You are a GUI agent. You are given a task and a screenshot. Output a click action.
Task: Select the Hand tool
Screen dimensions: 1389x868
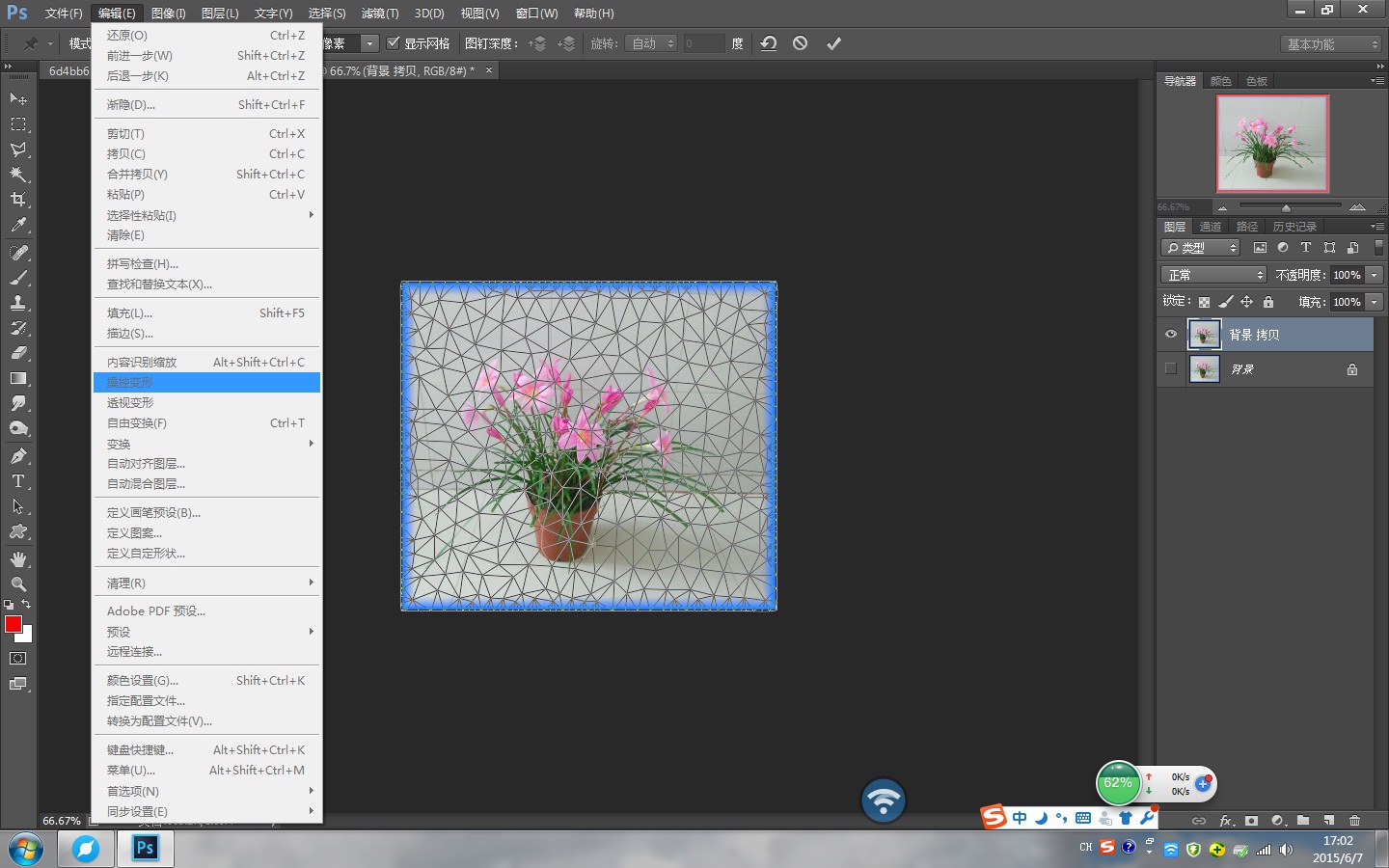[18, 559]
